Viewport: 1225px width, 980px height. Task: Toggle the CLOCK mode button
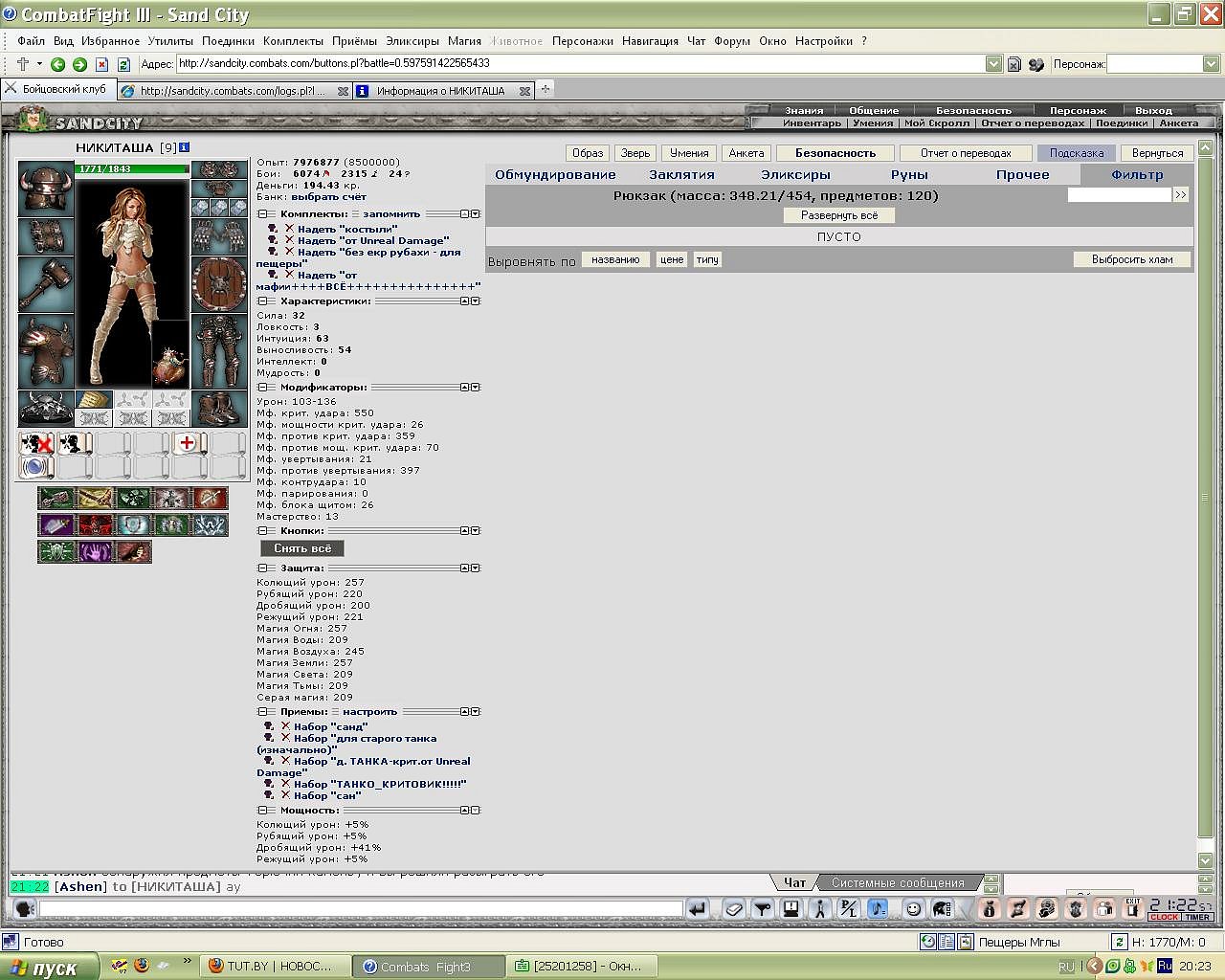point(1165,917)
